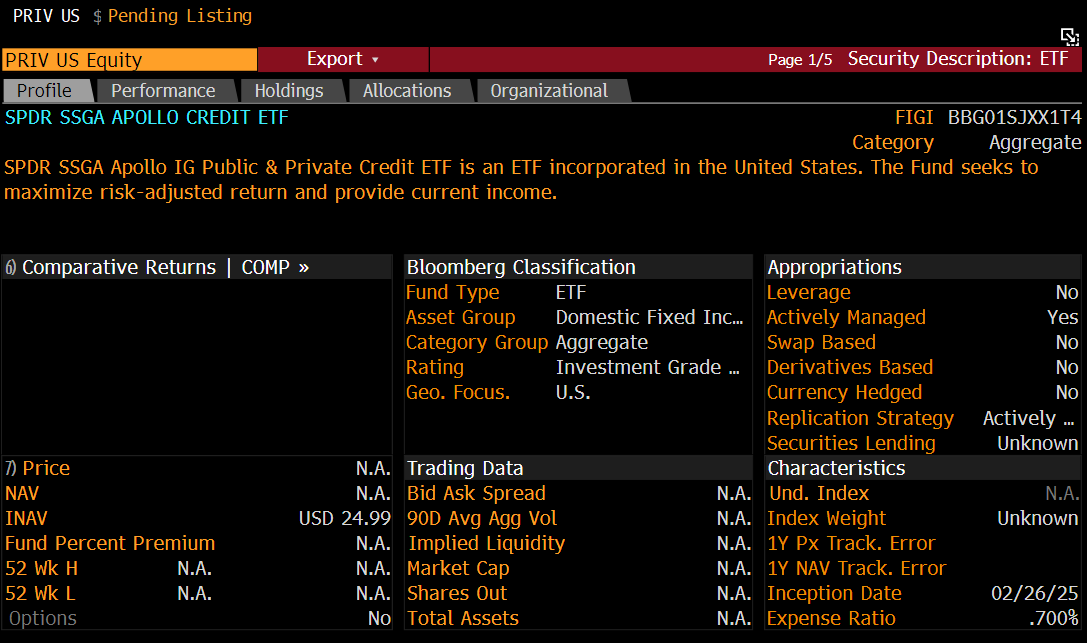Click the Total Assets label
The image size is (1087, 643).
point(463,618)
